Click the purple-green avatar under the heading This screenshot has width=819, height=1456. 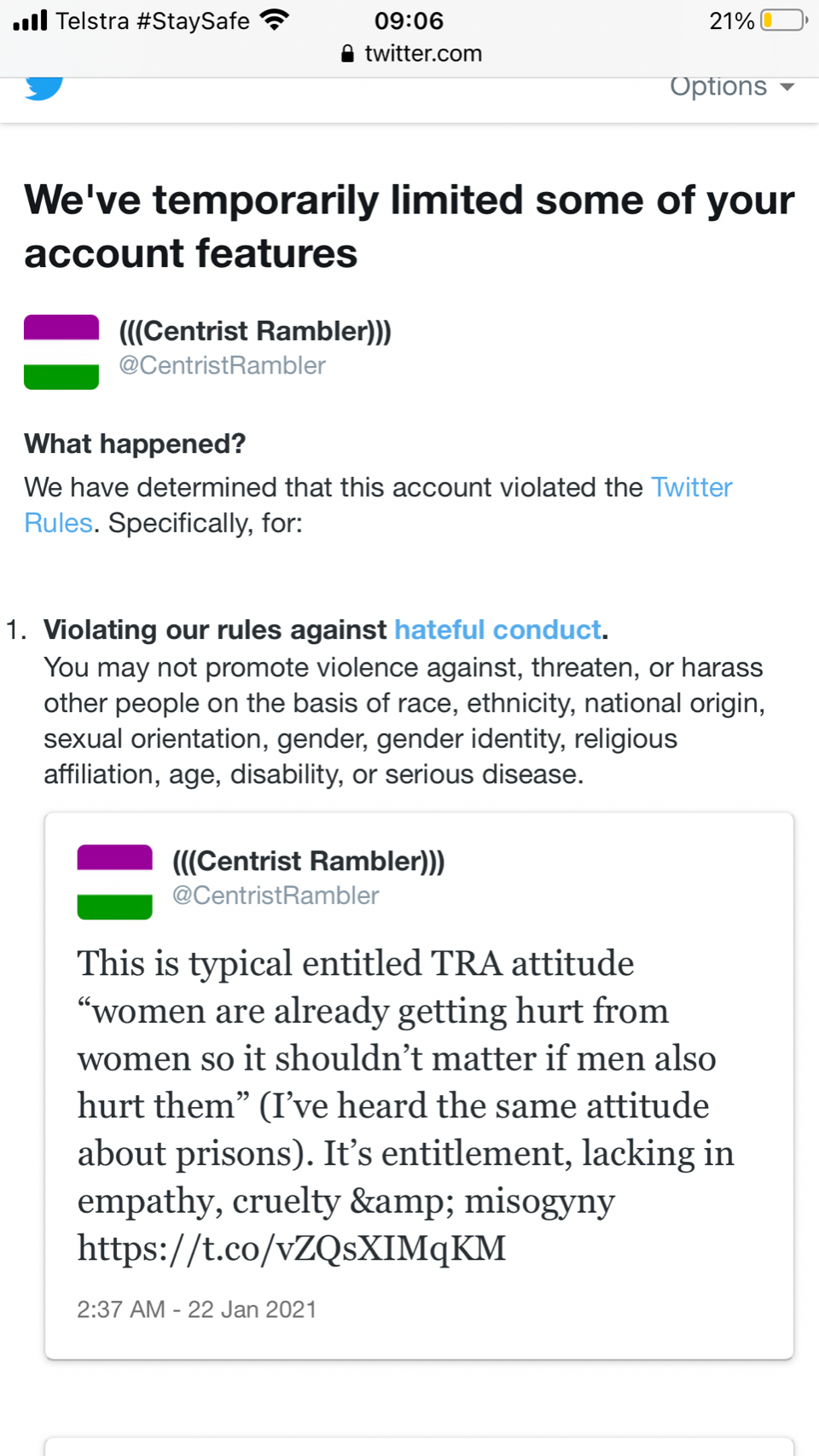pyautogui.click(x=61, y=352)
